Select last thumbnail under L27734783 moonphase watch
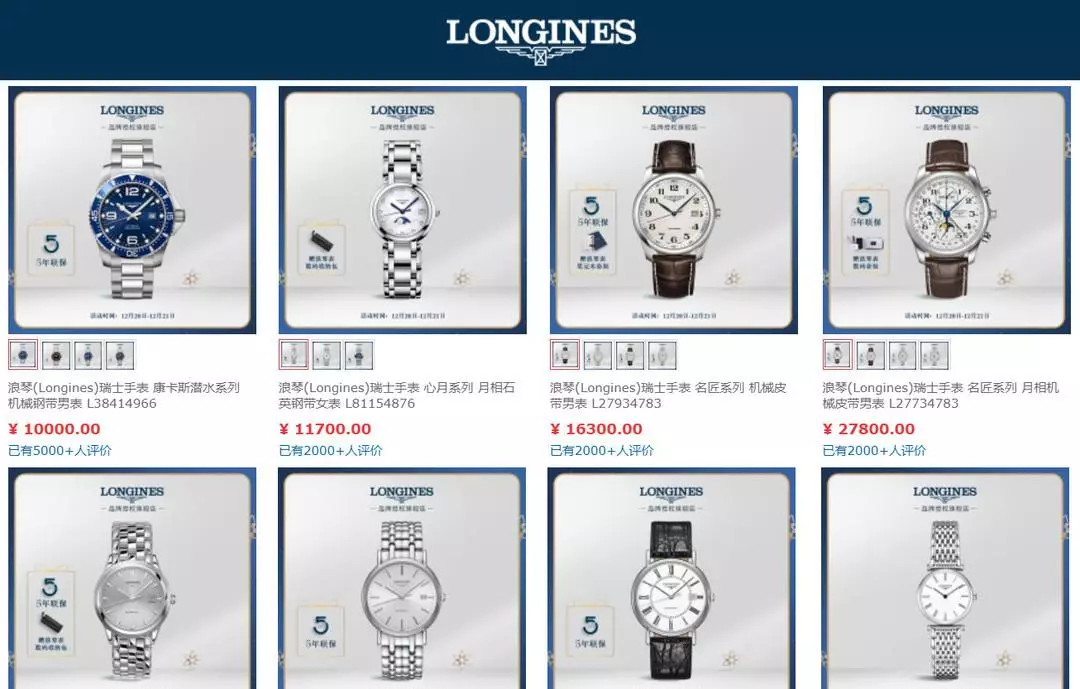 [x=935, y=355]
